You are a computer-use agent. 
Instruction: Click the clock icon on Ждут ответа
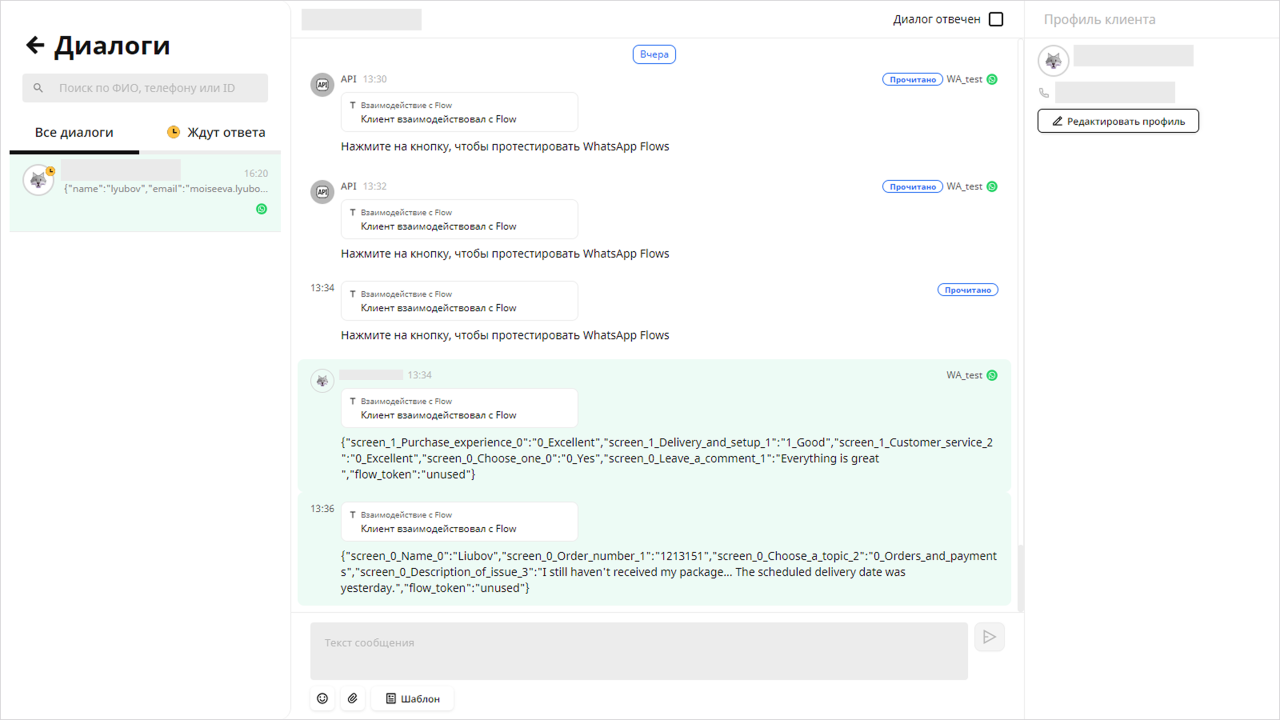[x=173, y=132]
